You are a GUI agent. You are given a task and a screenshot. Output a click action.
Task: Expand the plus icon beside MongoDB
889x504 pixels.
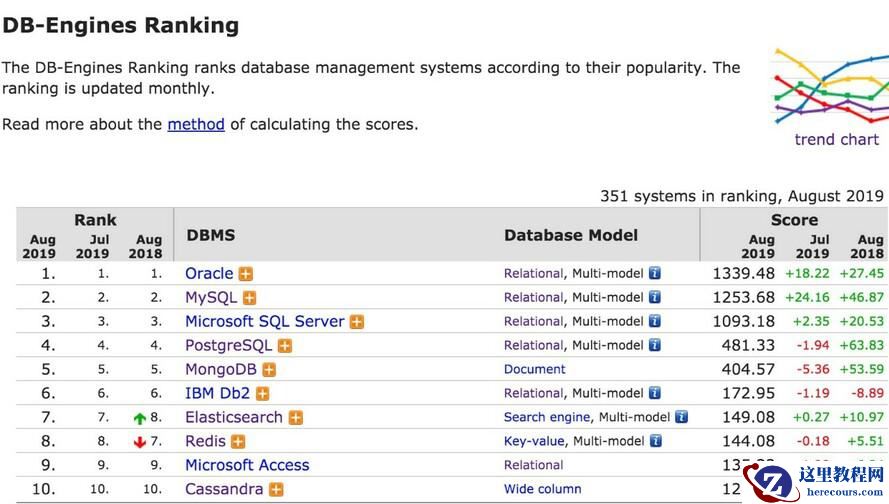click(x=269, y=370)
